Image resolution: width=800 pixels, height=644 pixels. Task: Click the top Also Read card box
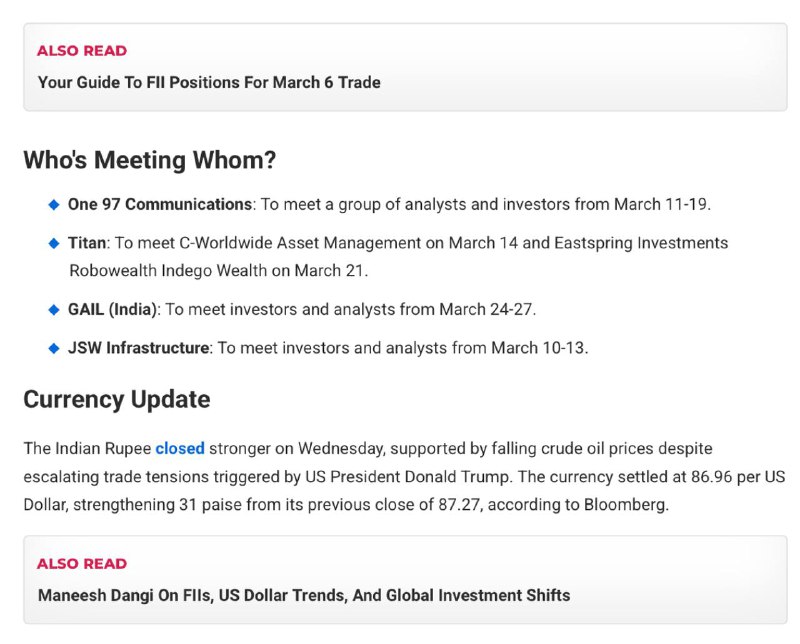pos(406,67)
